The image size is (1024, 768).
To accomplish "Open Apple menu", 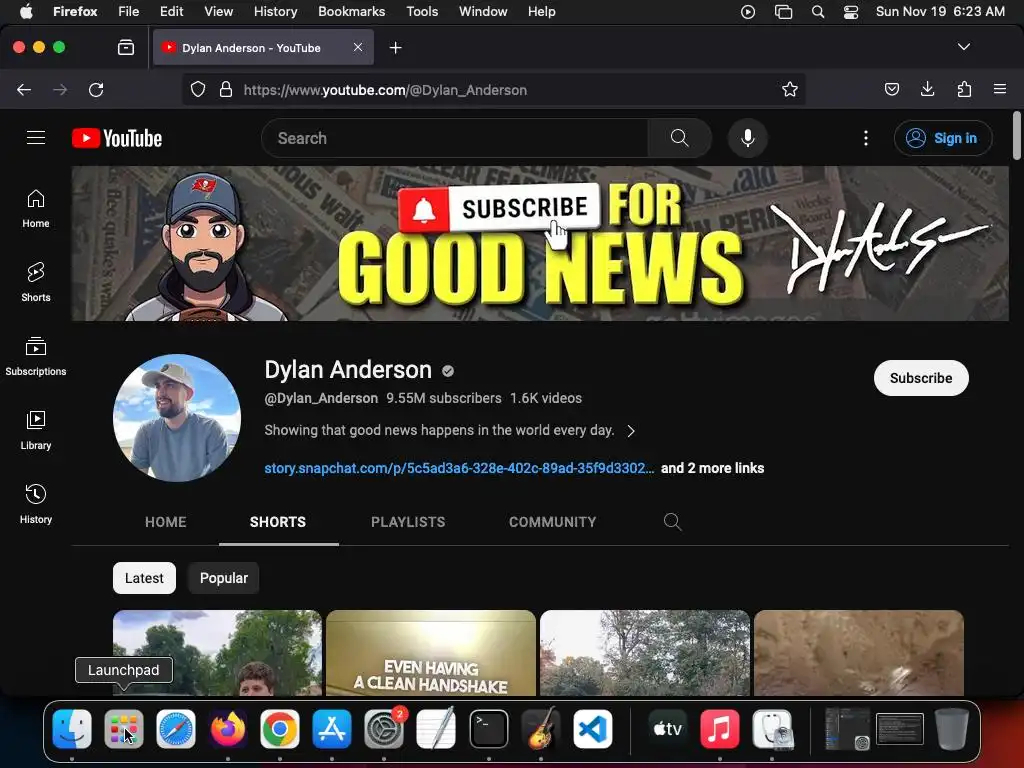I will (26, 12).
